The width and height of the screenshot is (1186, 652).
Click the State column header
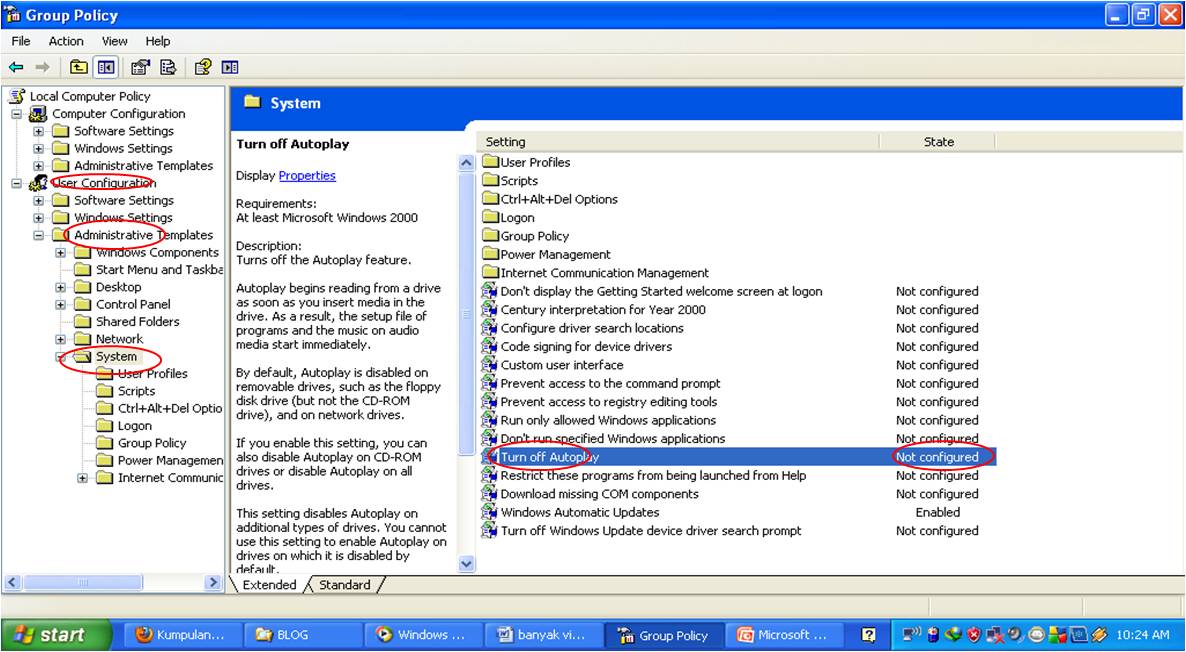click(x=938, y=141)
